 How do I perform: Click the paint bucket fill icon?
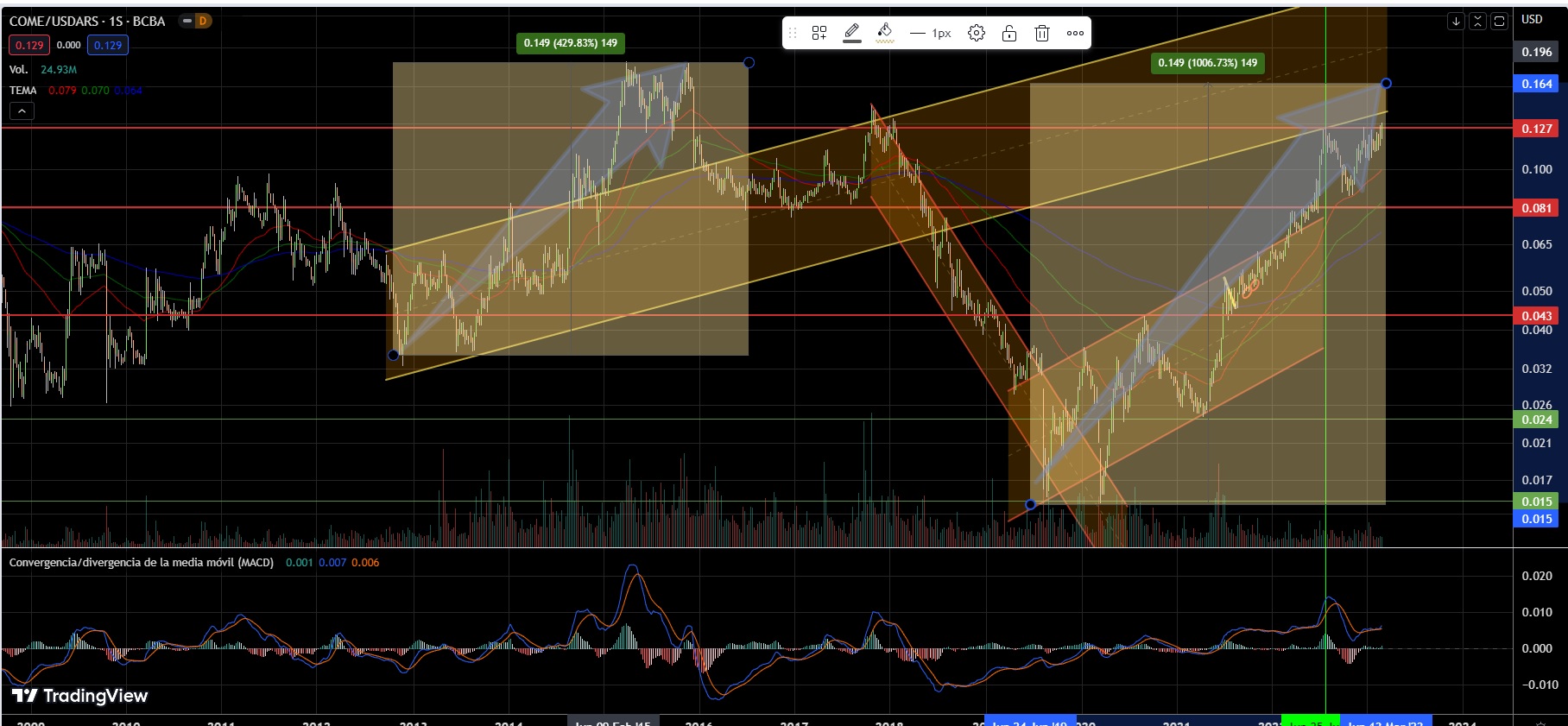(x=885, y=33)
